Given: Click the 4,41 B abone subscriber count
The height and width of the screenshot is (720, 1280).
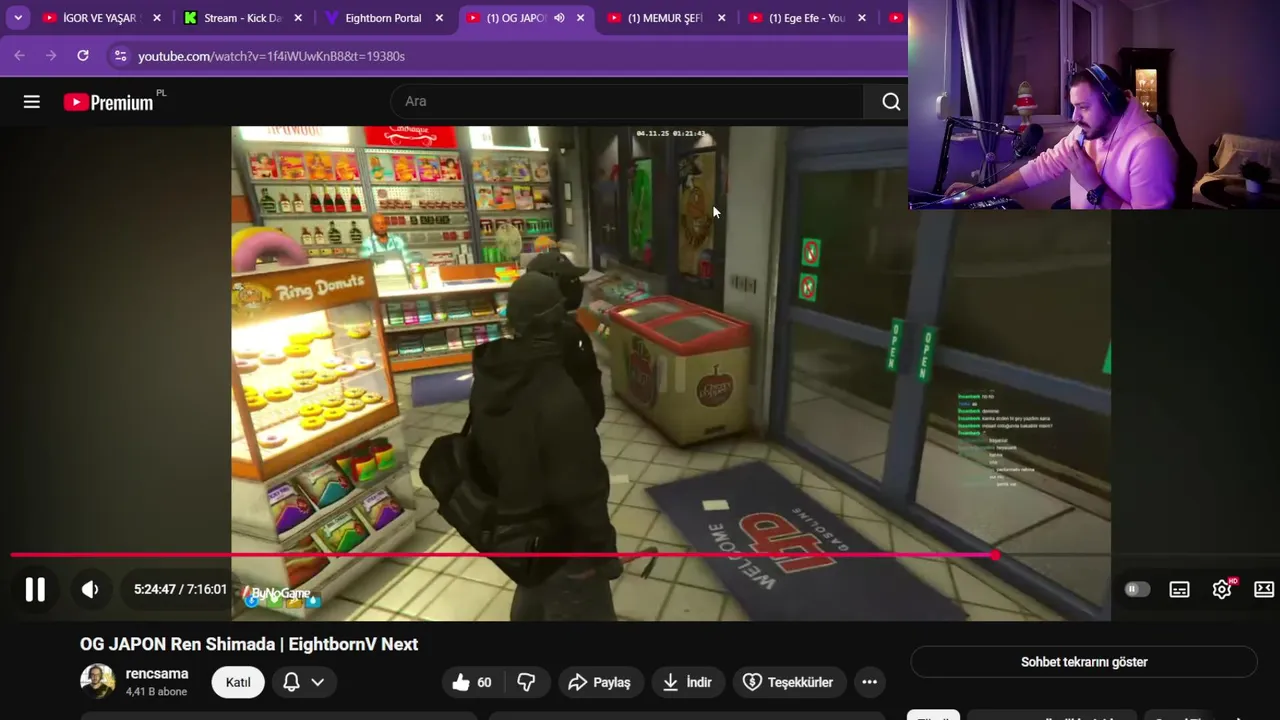Looking at the screenshot, I should [156, 691].
